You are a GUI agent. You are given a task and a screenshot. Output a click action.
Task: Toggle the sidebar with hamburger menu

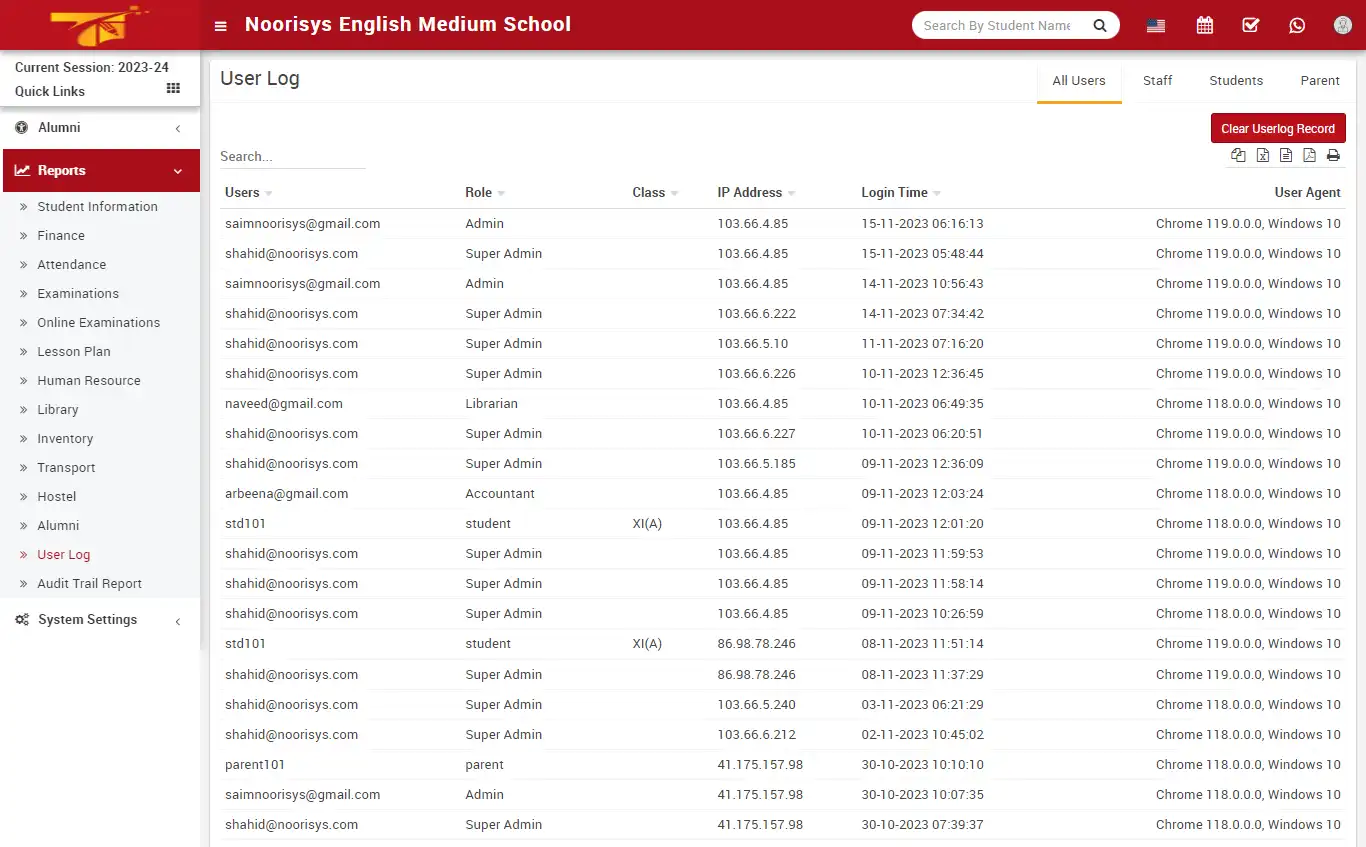220,25
